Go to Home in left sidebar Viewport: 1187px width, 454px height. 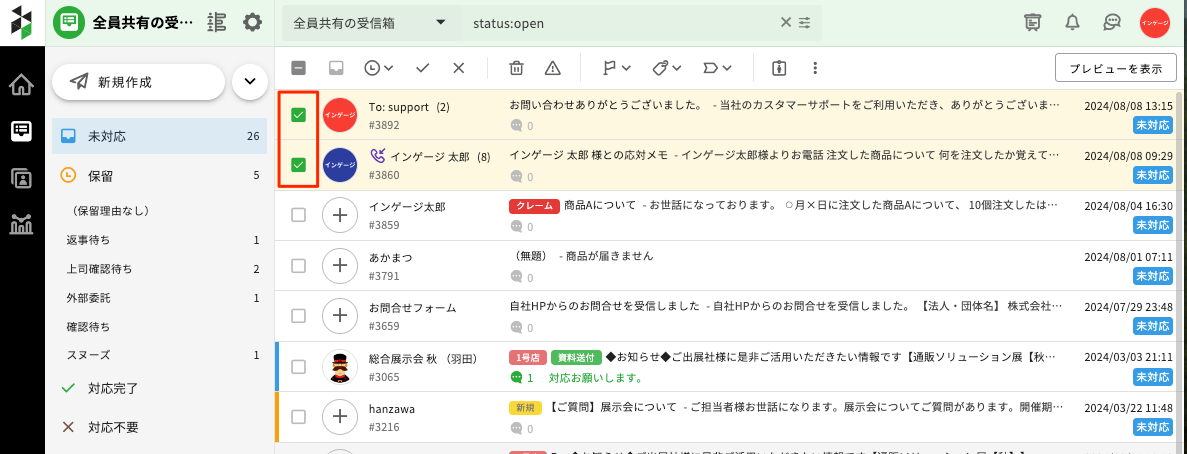coord(21,85)
